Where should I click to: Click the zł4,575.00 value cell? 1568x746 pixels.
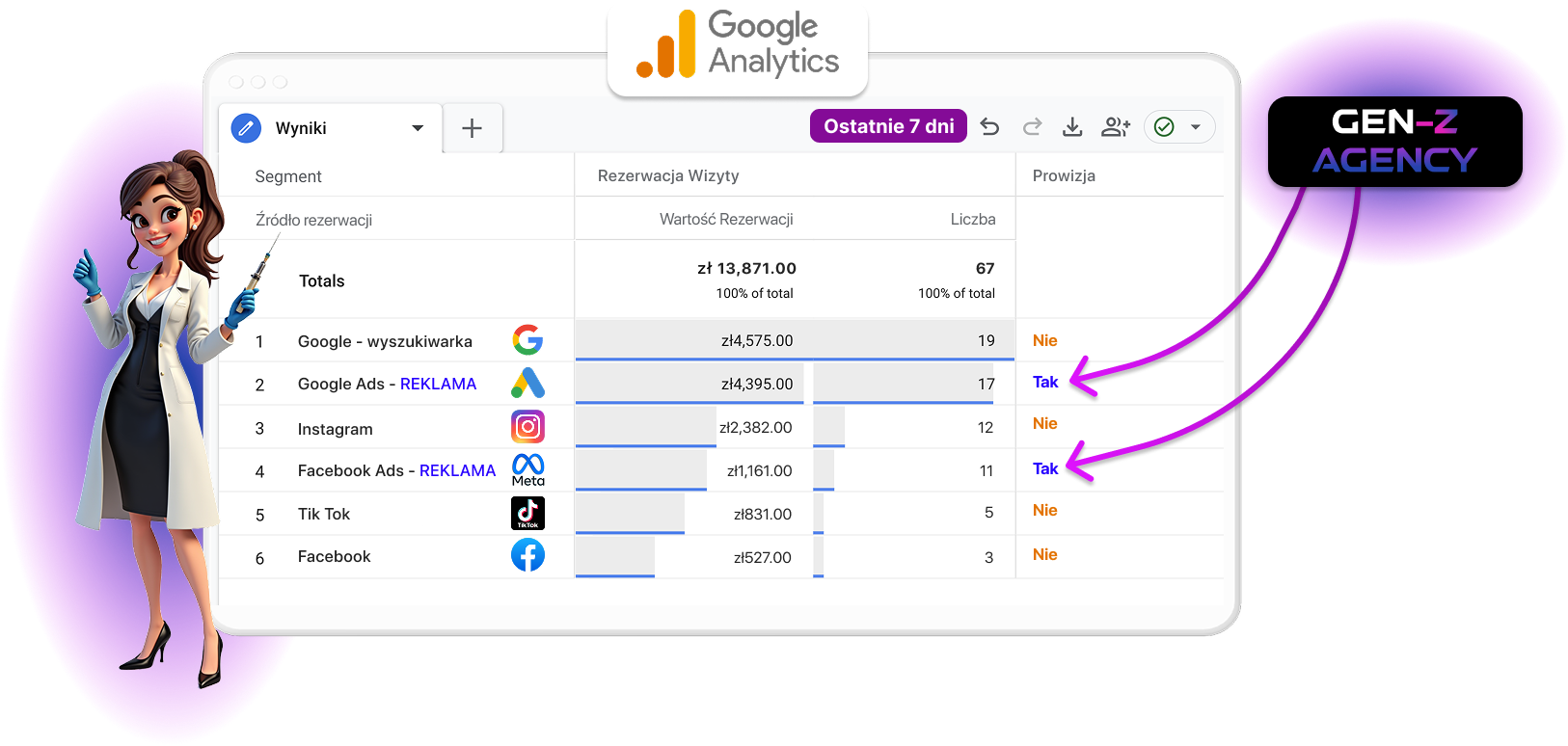point(757,340)
